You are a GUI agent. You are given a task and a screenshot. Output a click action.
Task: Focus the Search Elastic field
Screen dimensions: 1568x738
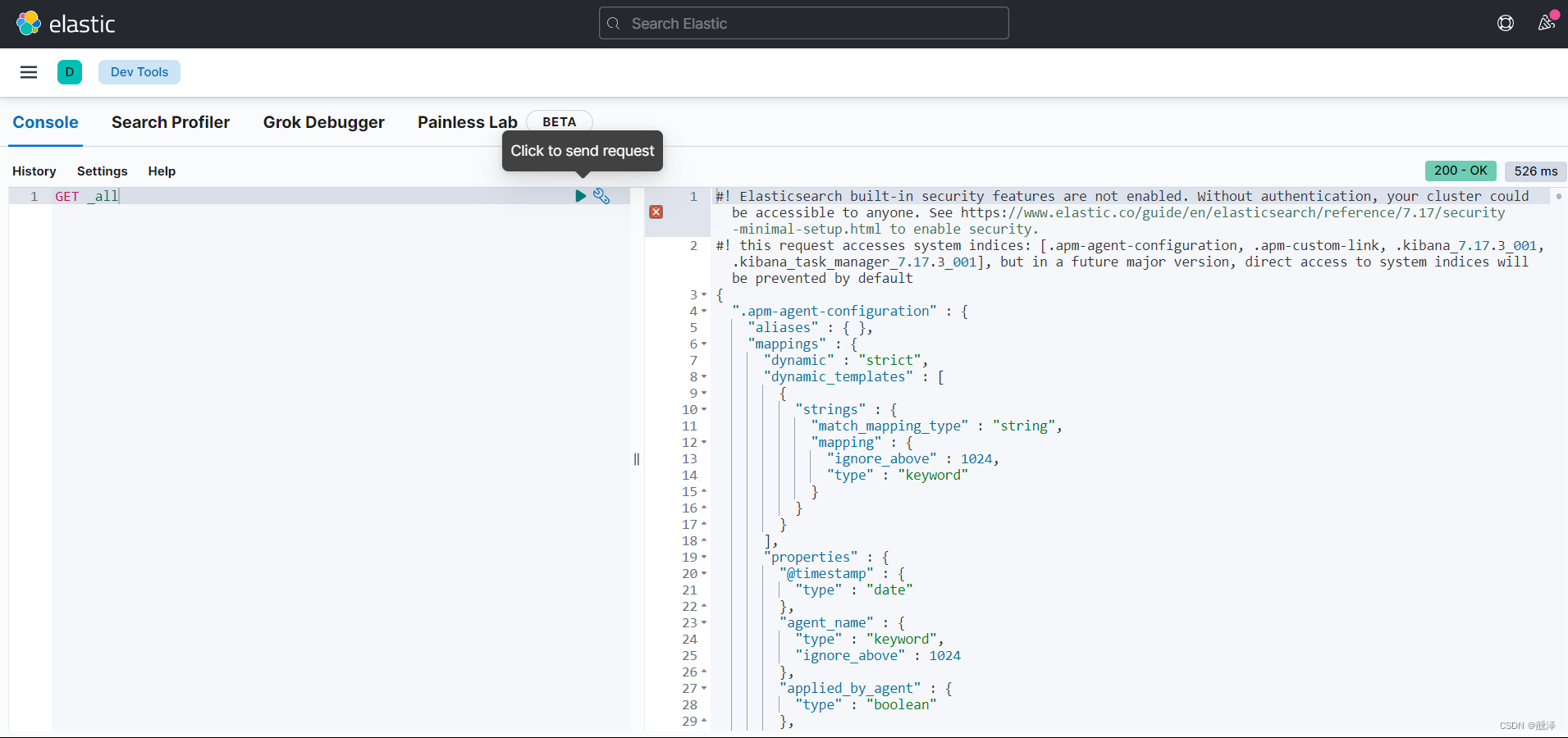pos(804,23)
